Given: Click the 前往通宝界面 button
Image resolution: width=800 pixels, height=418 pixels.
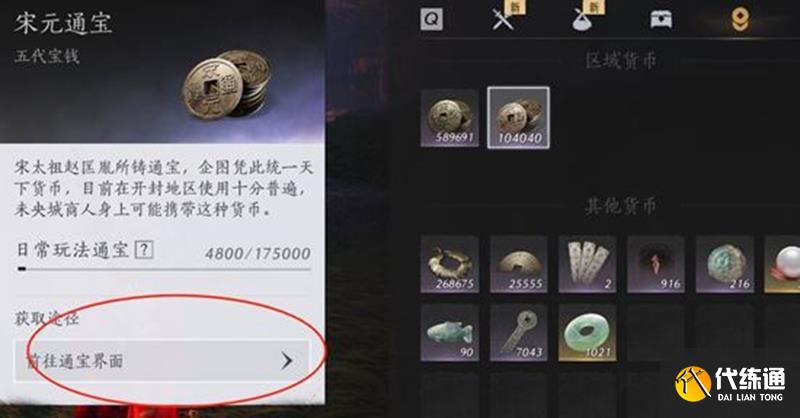Looking at the screenshot, I should click(162, 361).
